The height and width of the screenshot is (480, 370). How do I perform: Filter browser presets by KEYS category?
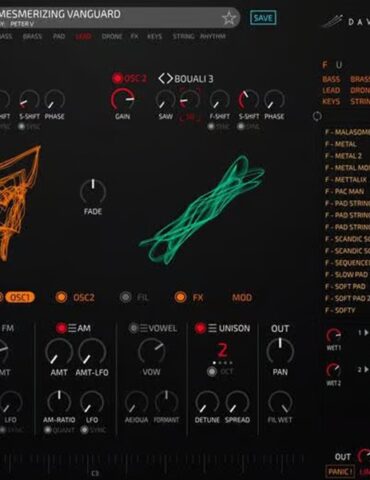click(331, 101)
